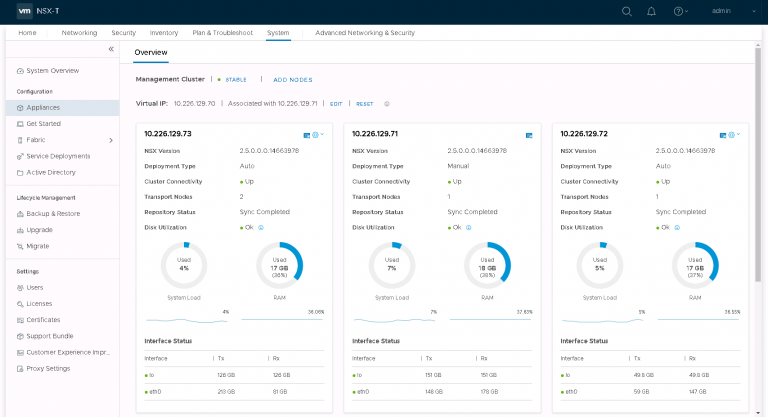768x417 pixels.
Task: Click the 18 GB RAM donut chart
Action: (487, 265)
